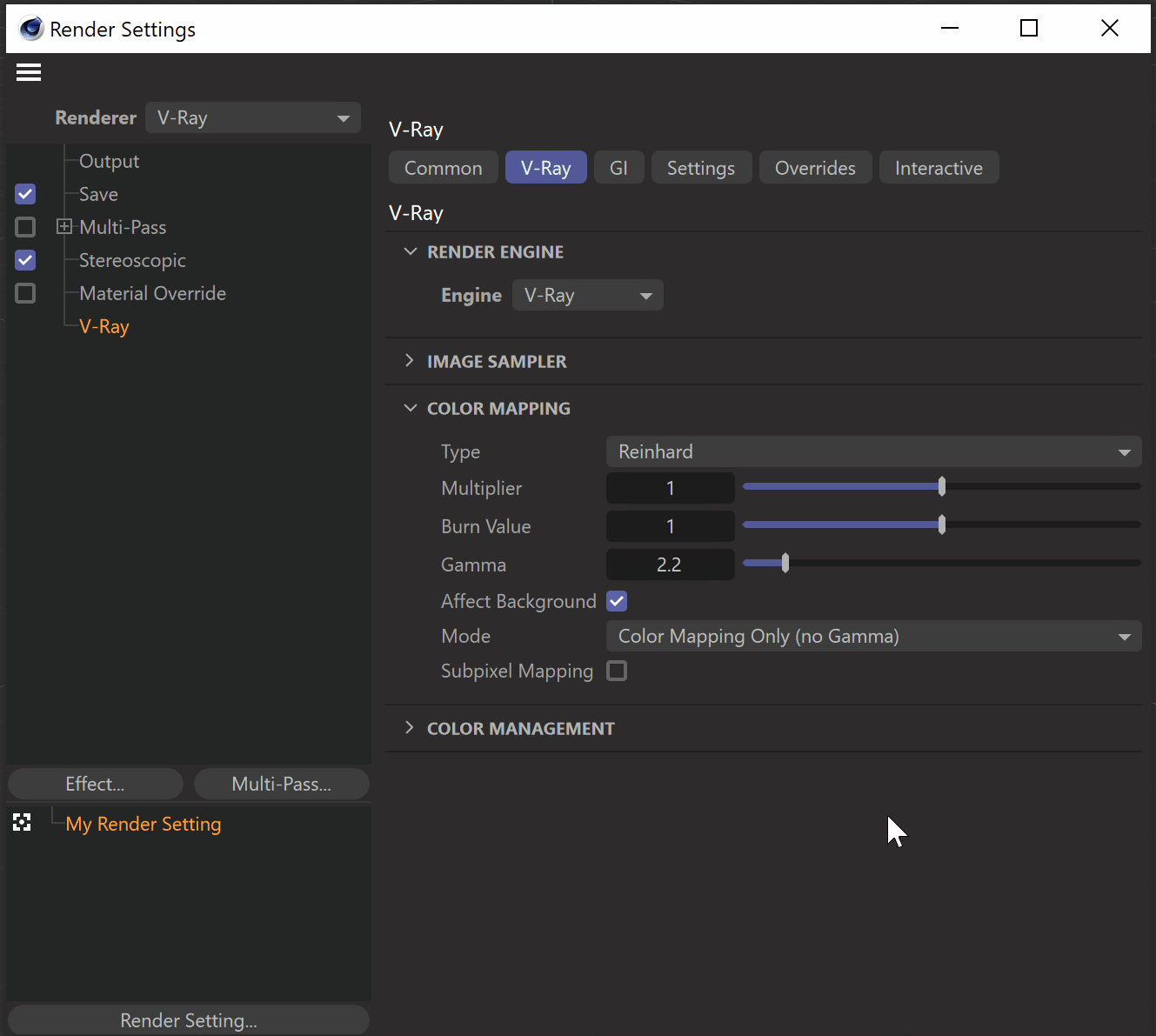
Task: Close the Render Settings window
Action: click(x=1110, y=29)
